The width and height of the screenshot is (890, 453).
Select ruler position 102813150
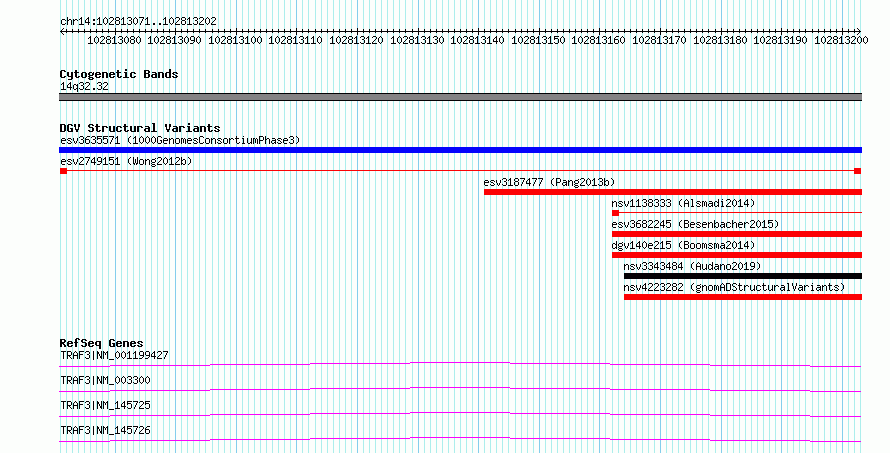coord(538,40)
